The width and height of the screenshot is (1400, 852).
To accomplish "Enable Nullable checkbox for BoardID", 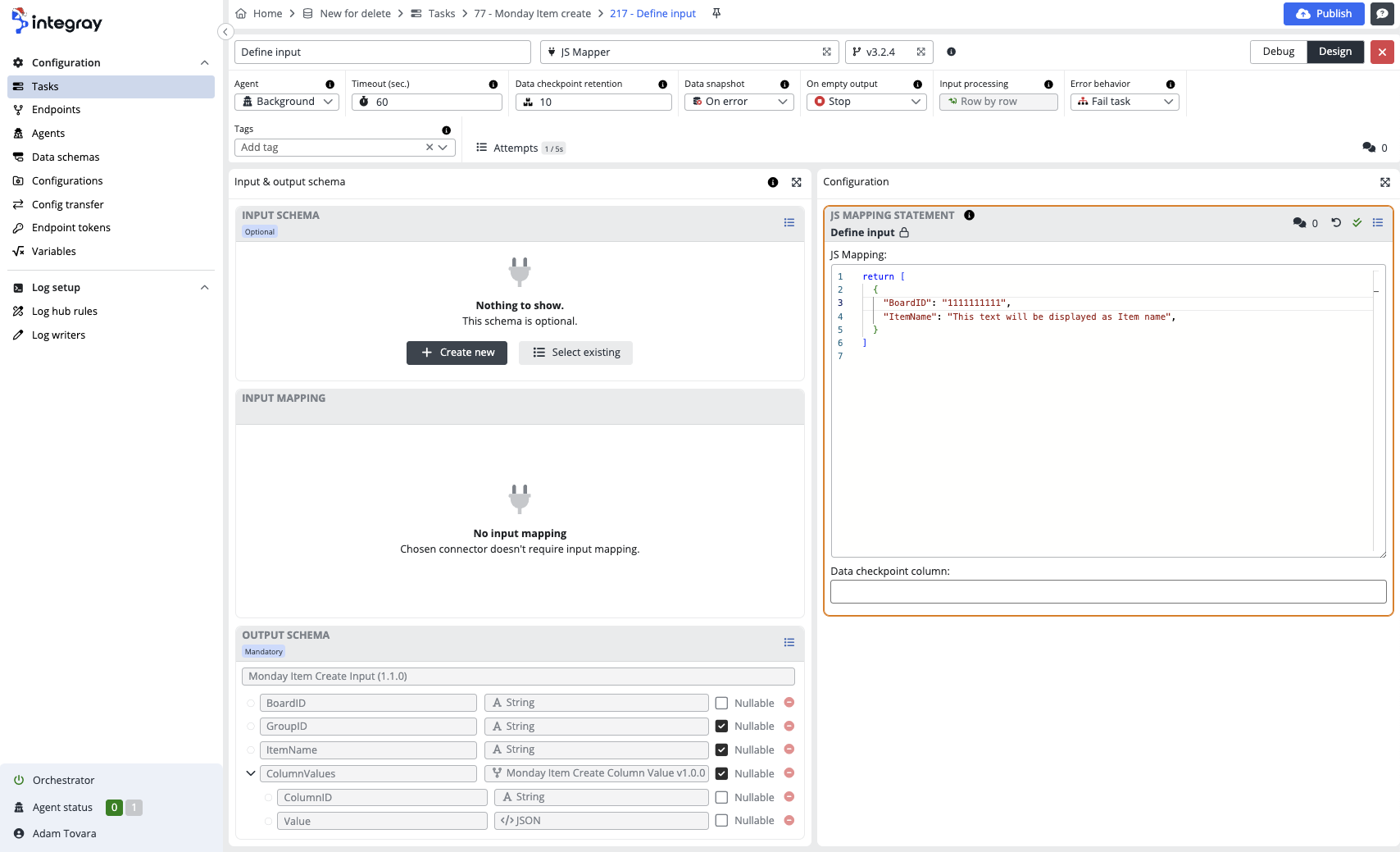I will click(x=721, y=703).
